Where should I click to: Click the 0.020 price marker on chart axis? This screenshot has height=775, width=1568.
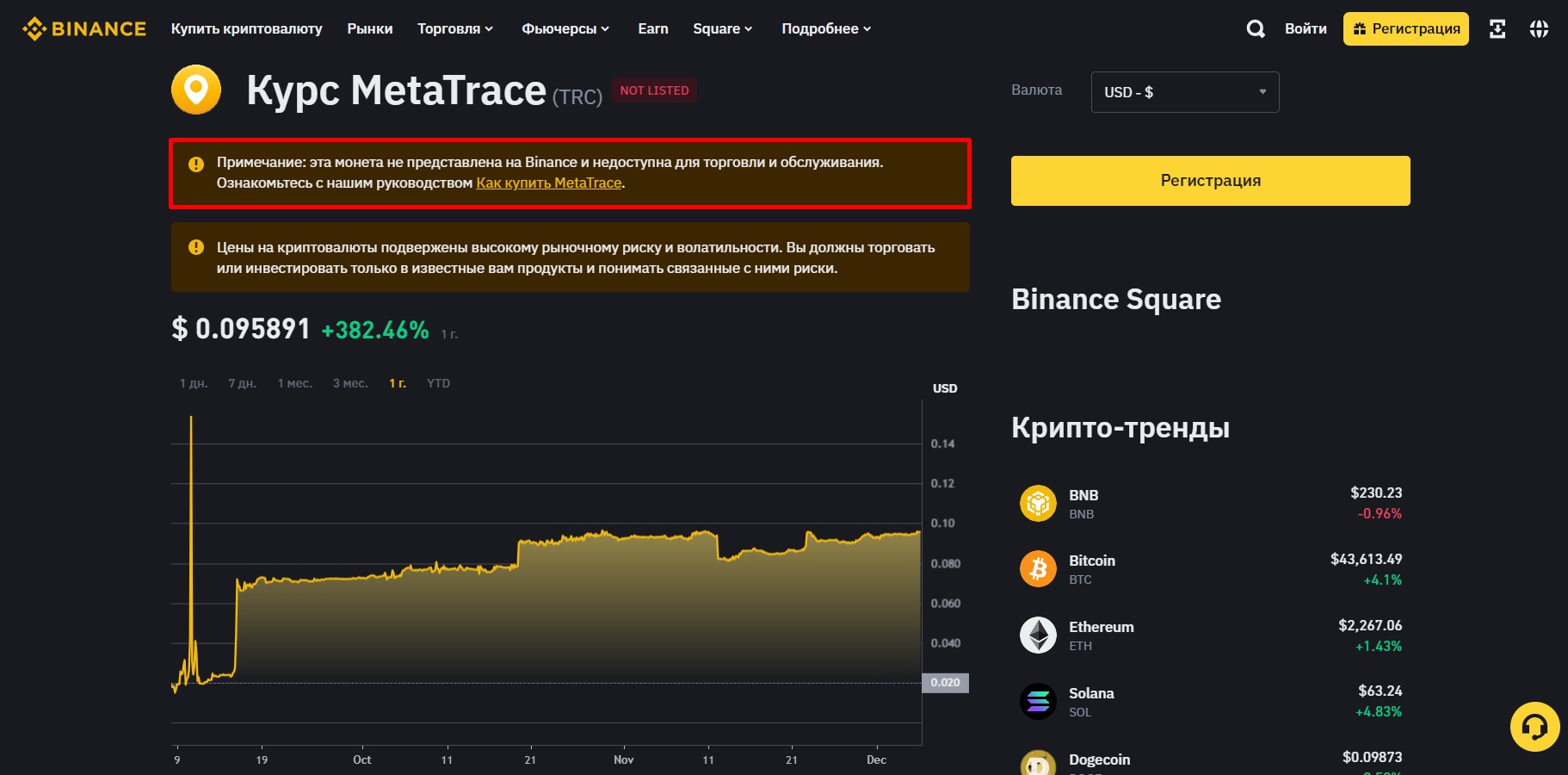pyautogui.click(x=945, y=683)
